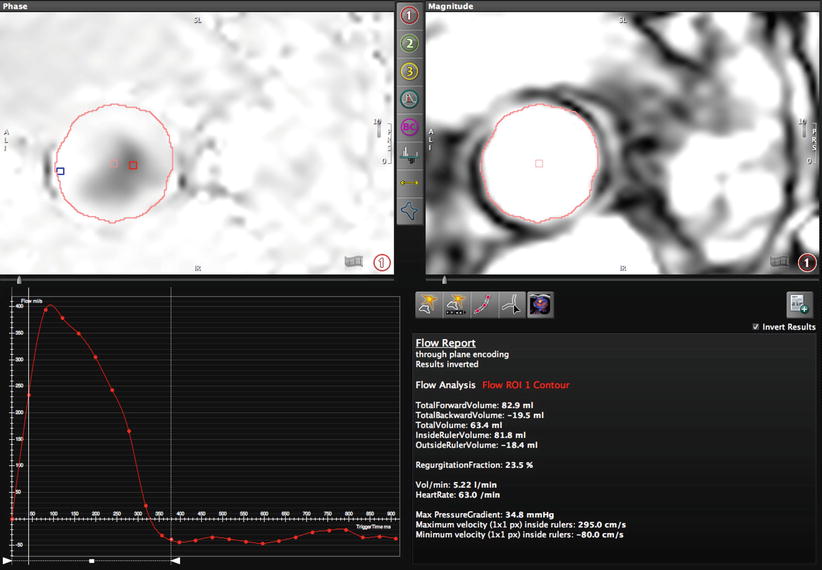
Task: Click the contour detect star icon
Action: coord(430,305)
